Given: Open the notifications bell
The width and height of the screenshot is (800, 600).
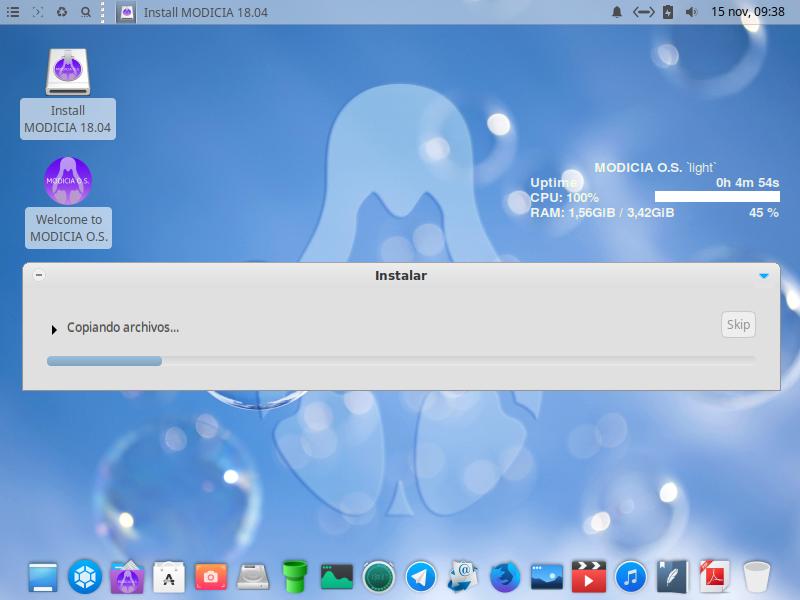Looking at the screenshot, I should [x=617, y=12].
